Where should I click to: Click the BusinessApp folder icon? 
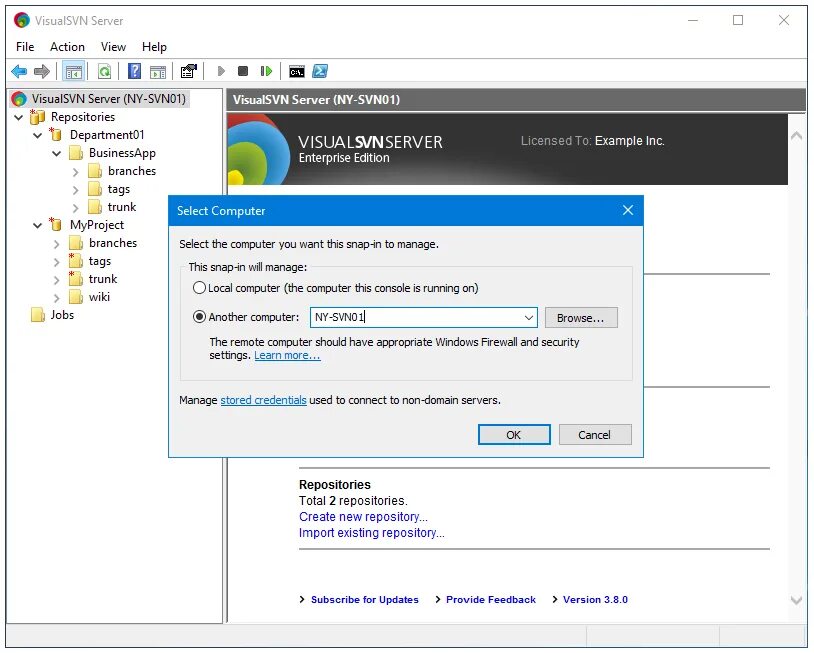[x=76, y=153]
